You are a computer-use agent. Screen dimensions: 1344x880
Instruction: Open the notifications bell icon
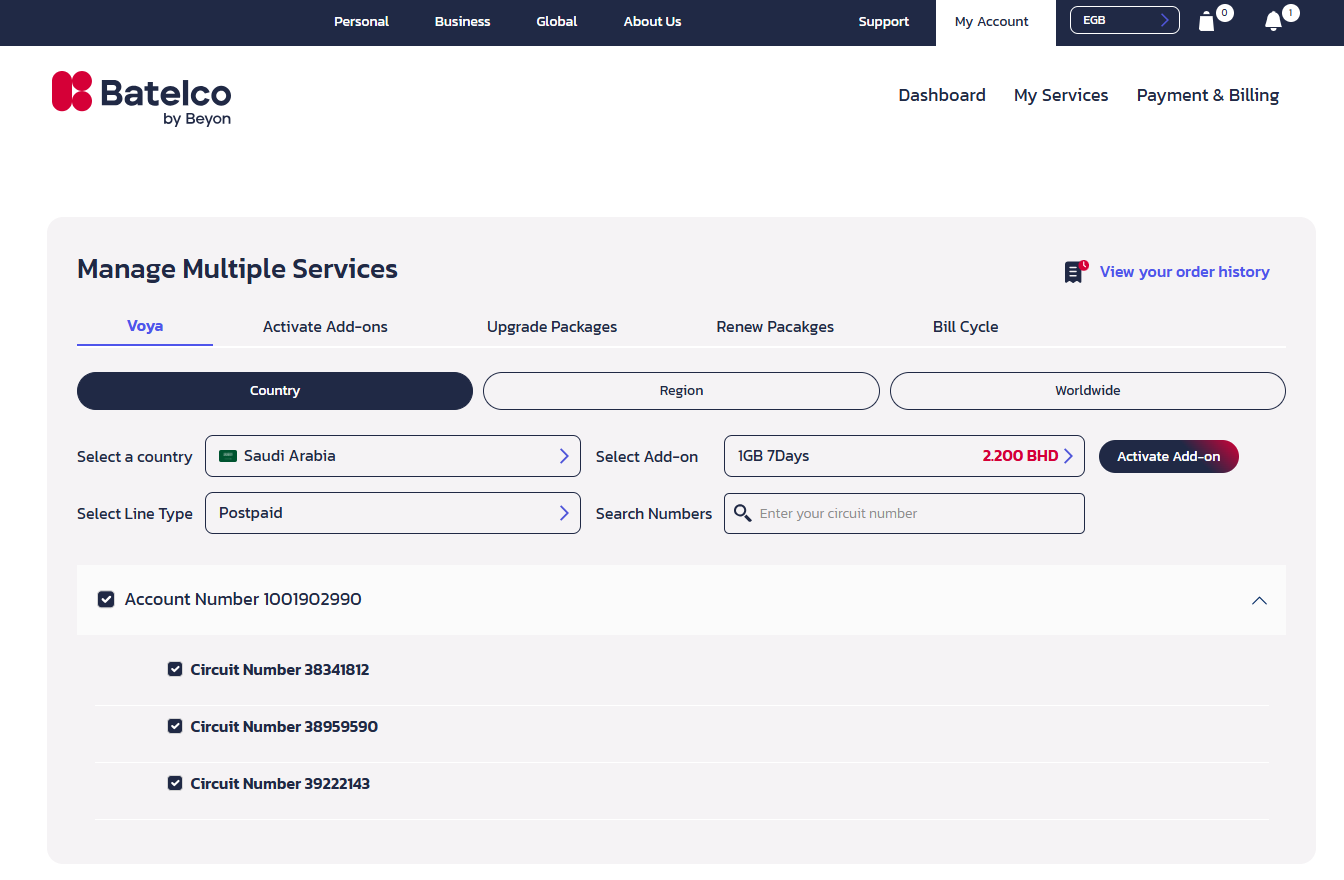(x=1273, y=21)
